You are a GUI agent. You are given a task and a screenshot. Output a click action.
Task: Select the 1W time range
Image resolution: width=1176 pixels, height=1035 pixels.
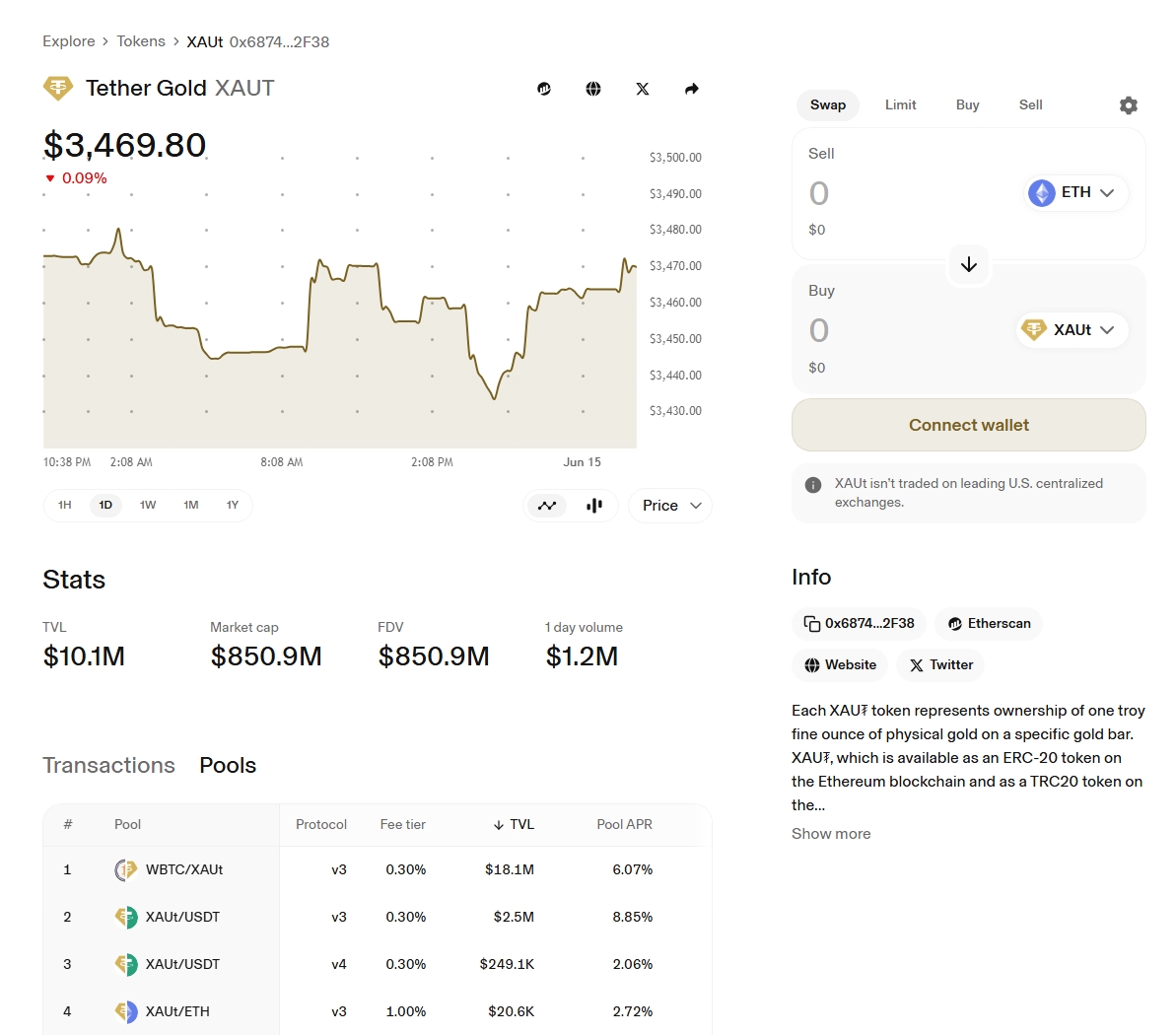[x=148, y=505]
